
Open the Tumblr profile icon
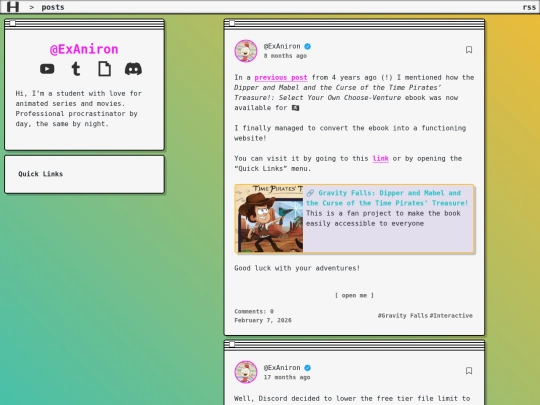[x=76, y=69]
